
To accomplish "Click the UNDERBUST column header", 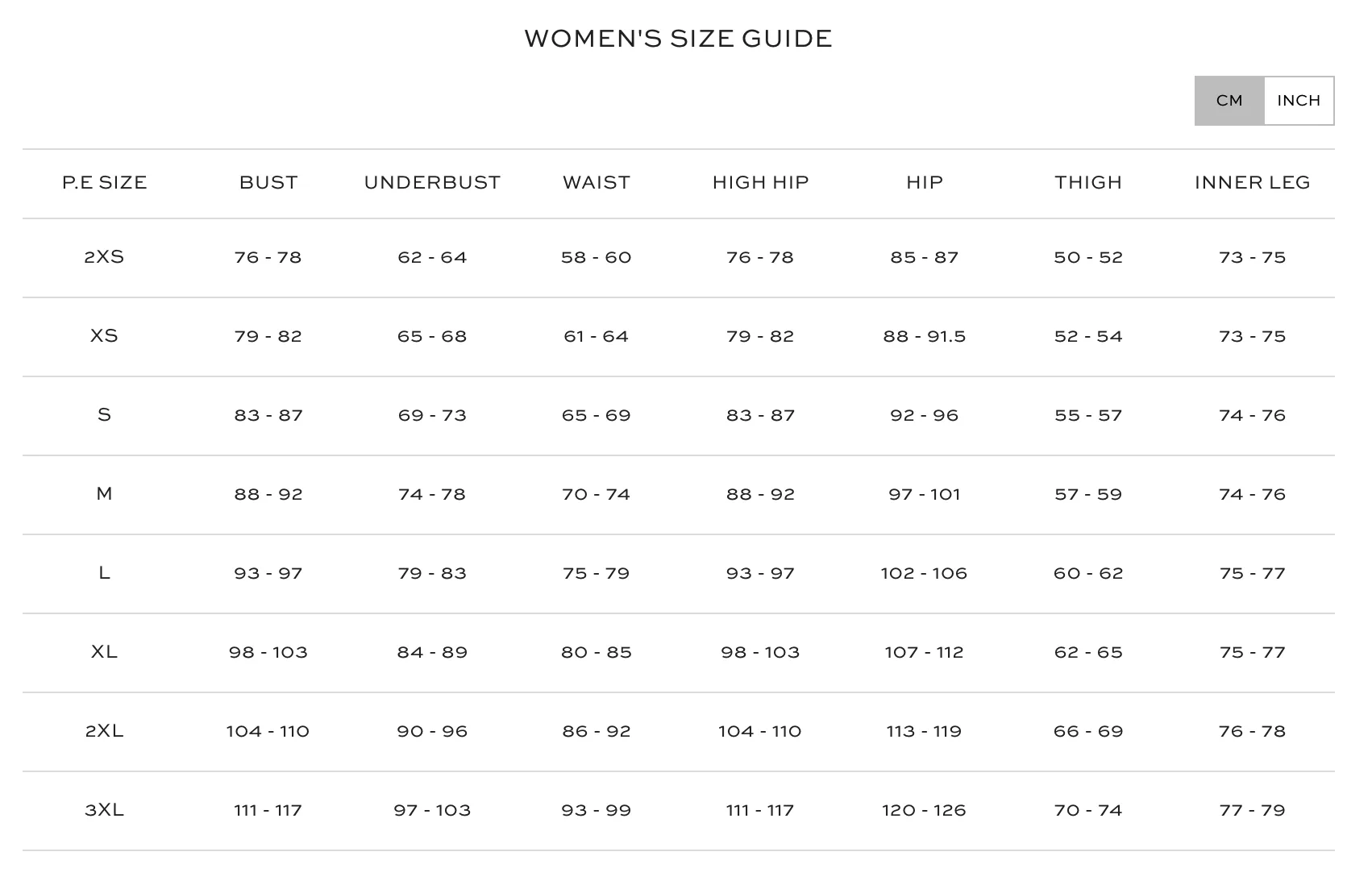I will [x=432, y=183].
